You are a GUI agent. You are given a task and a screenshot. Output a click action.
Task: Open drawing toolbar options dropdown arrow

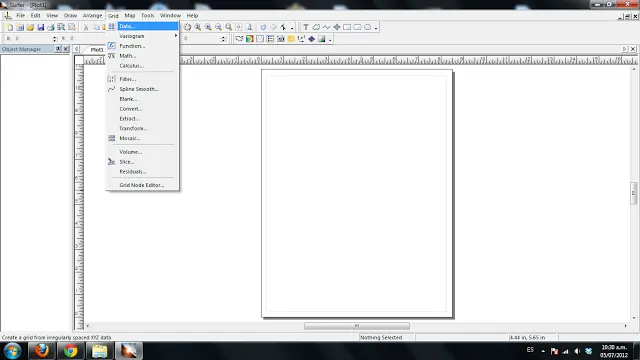(376, 28)
